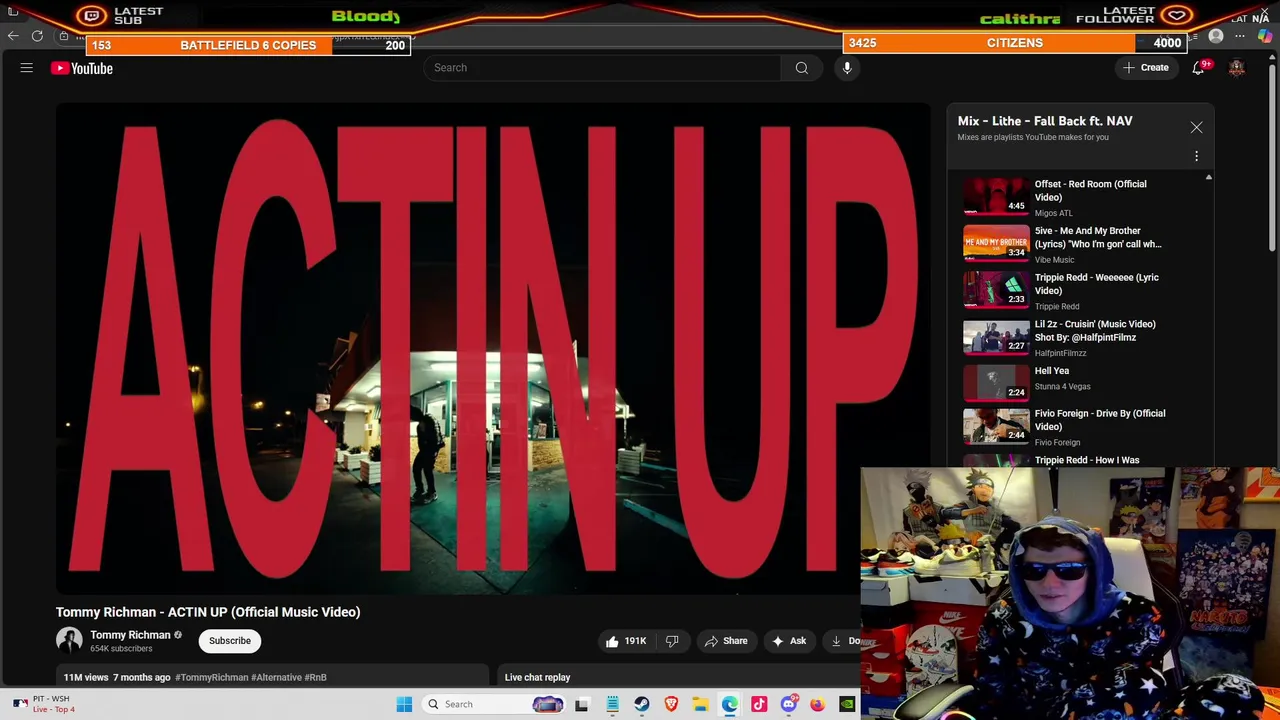This screenshot has height=720, width=1280.
Task: Open the Create menu
Action: coord(1146,68)
